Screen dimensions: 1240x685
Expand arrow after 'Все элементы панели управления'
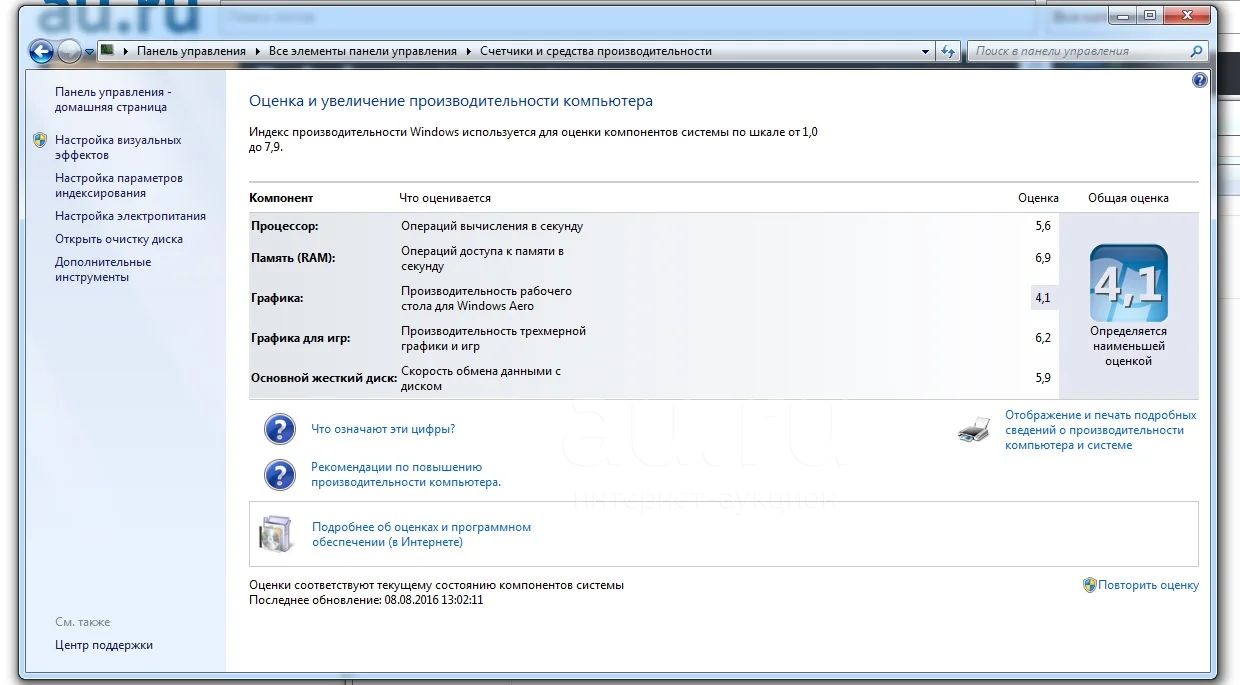pos(468,51)
